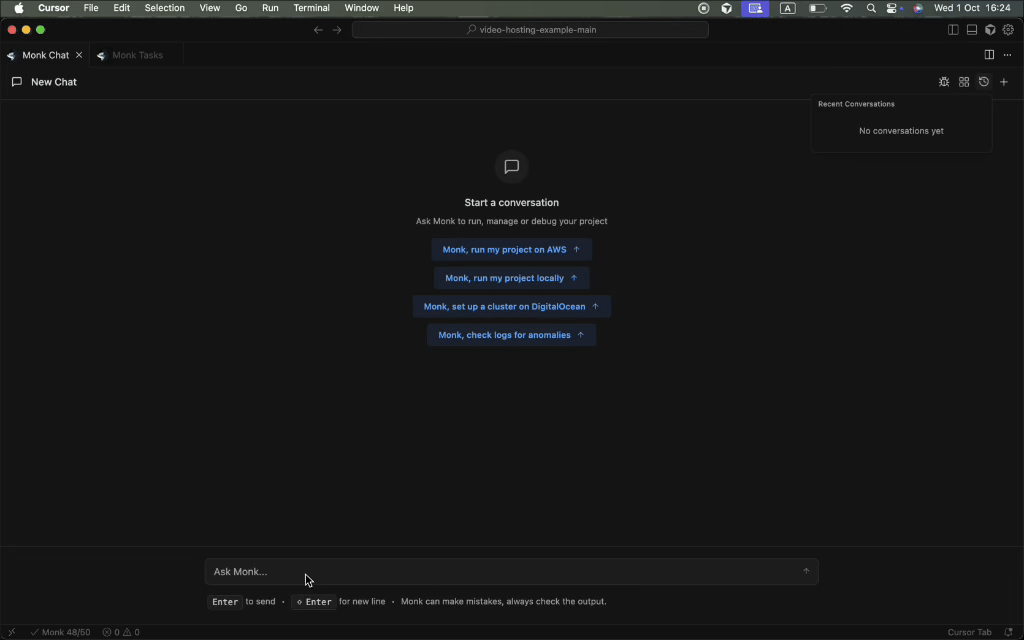
Task: Click the Monk cube icon in menu bar
Action: pyautogui.click(x=727, y=8)
